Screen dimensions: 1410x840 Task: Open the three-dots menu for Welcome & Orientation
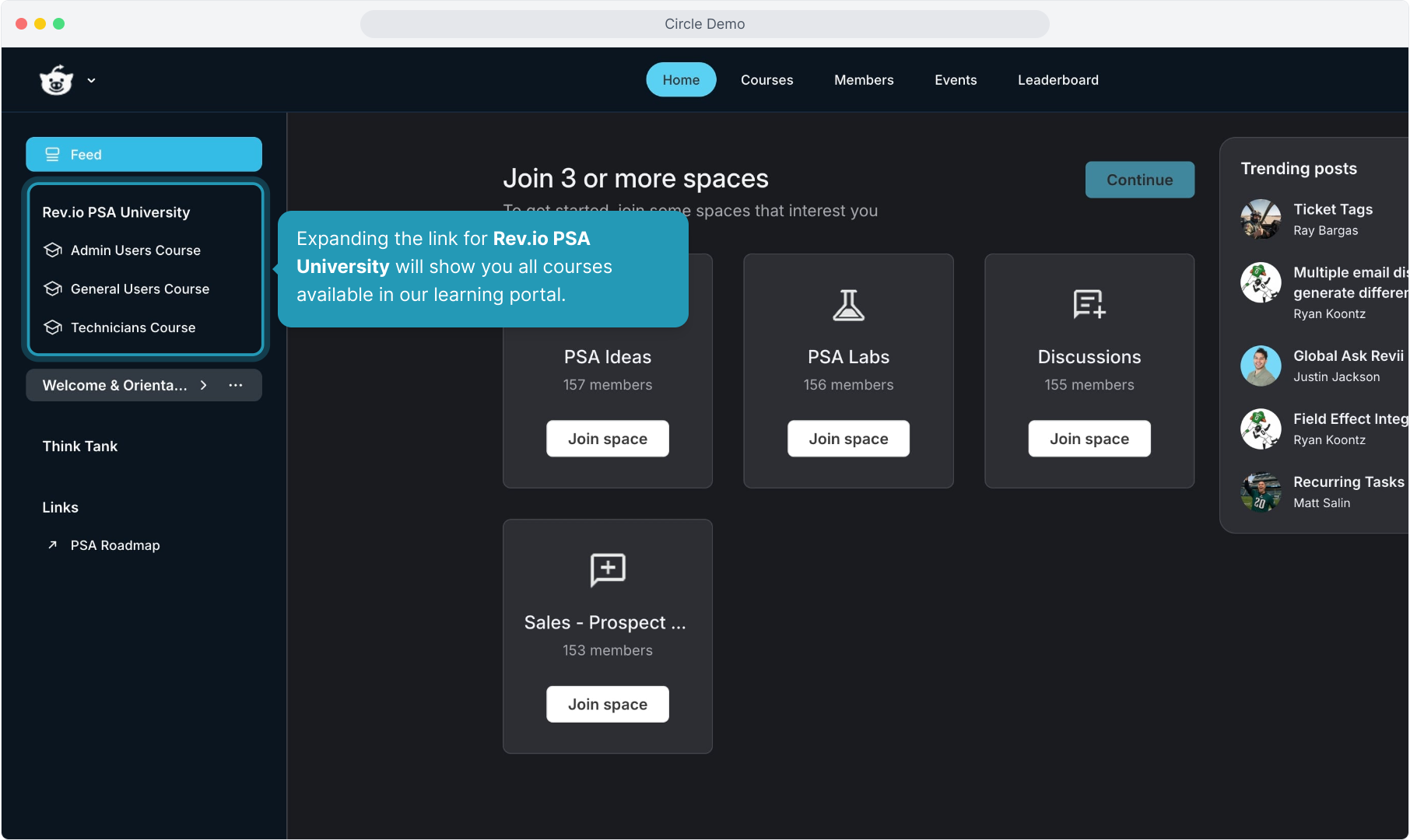coord(236,385)
